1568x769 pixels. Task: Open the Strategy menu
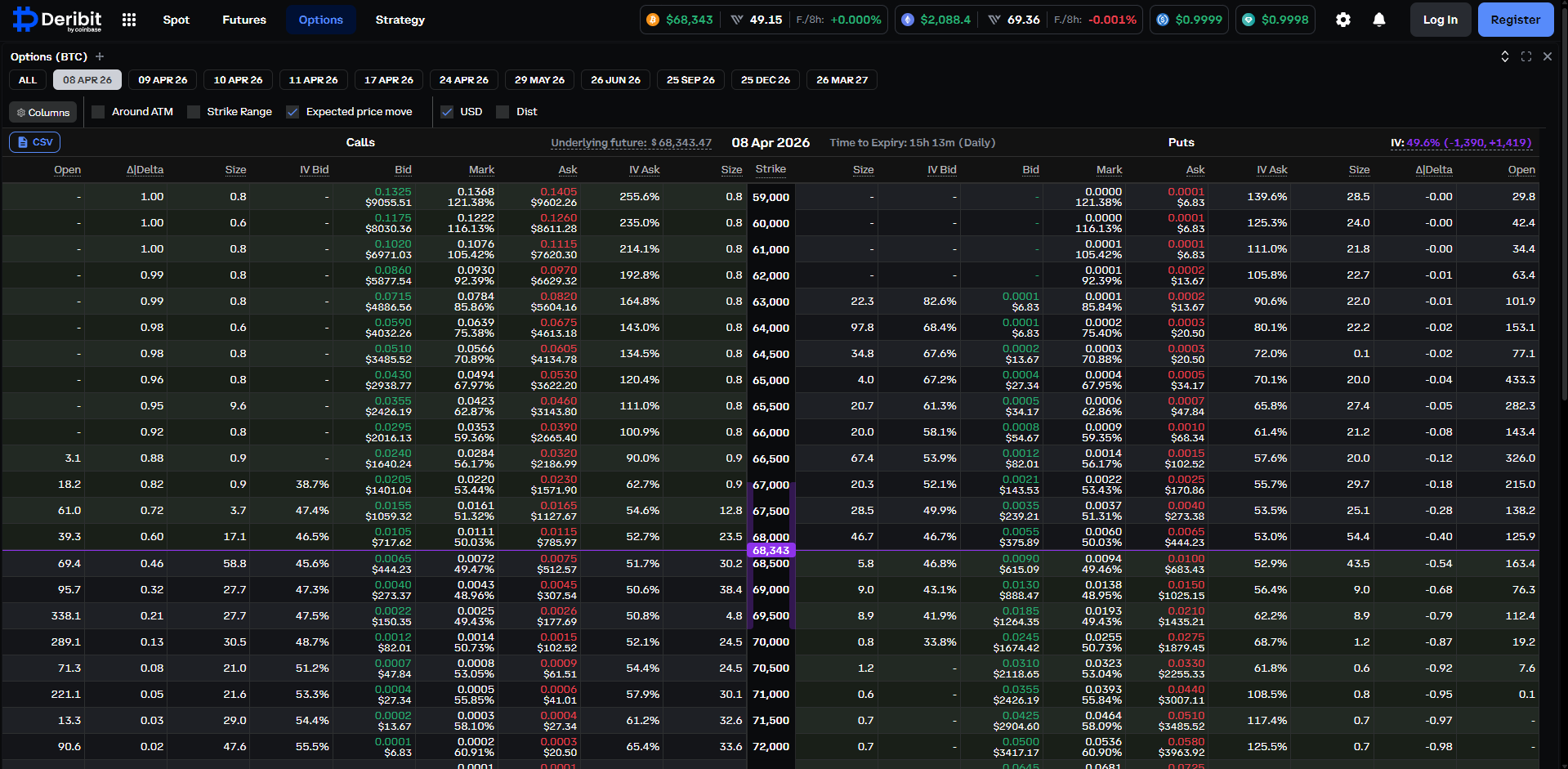[400, 20]
